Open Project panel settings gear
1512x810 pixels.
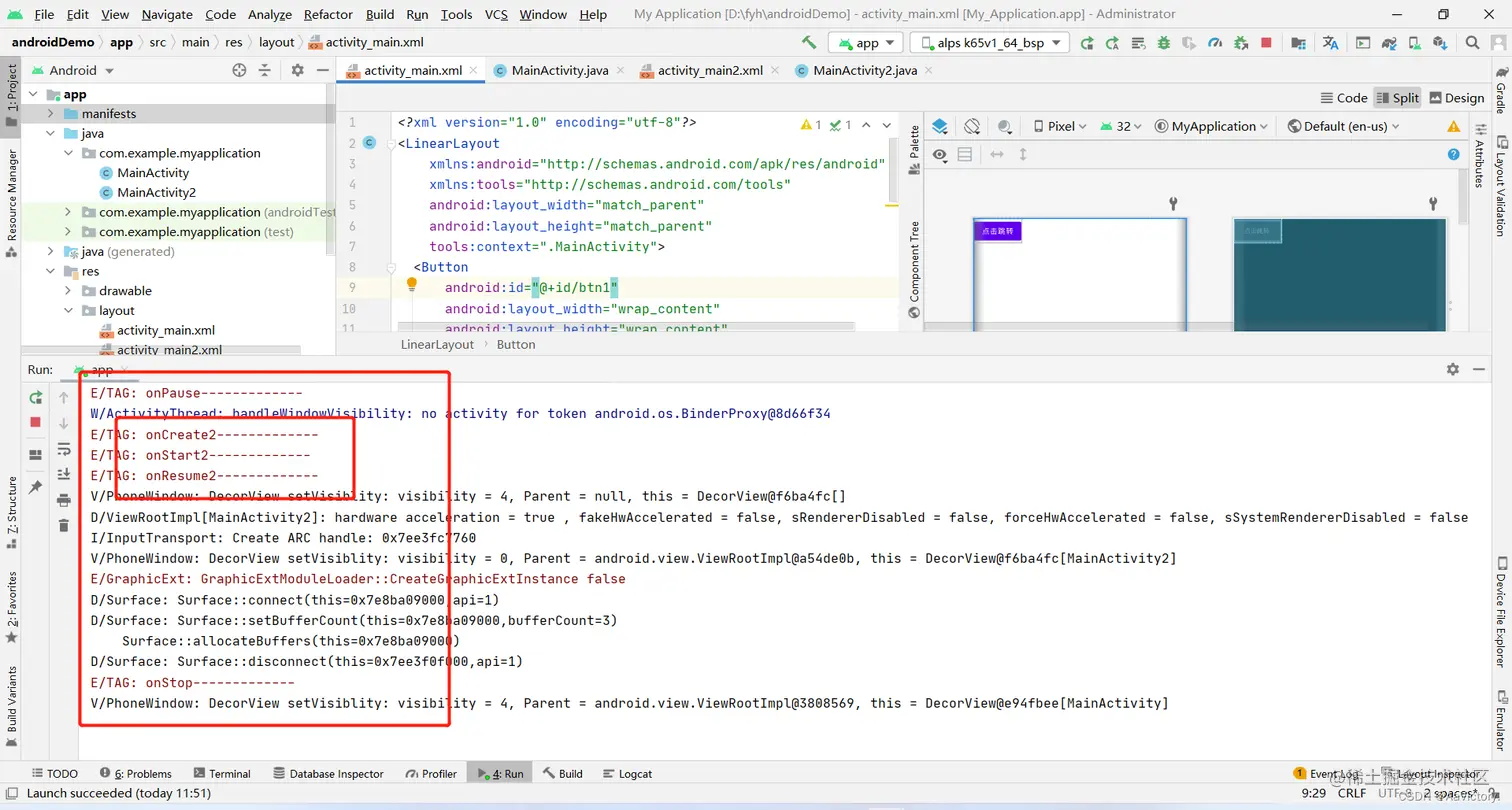coord(297,70)
